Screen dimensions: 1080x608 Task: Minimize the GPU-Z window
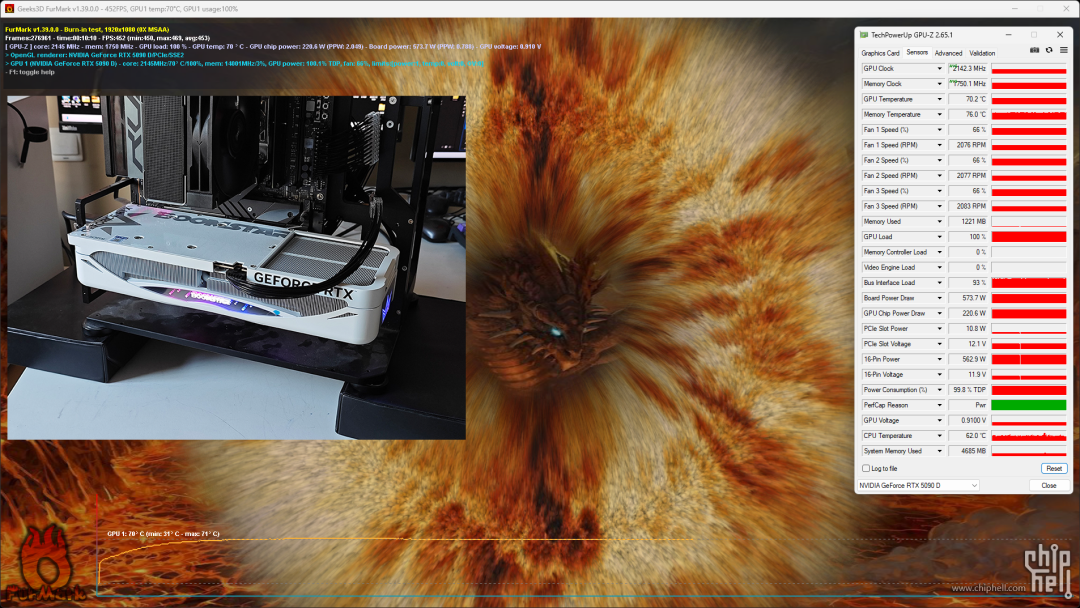[x=1008, y=34]
